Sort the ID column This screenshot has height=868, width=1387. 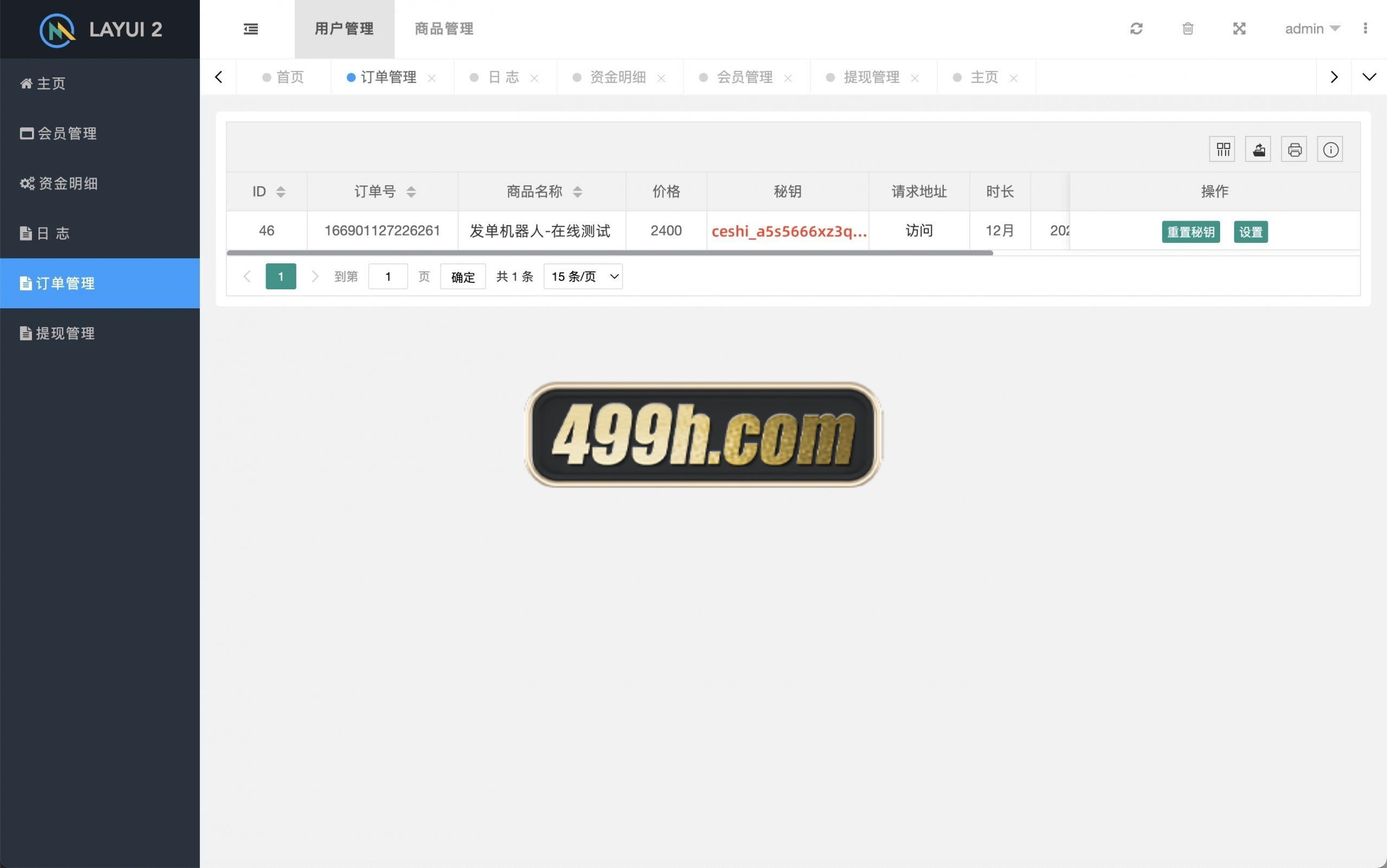click(281, 192)
